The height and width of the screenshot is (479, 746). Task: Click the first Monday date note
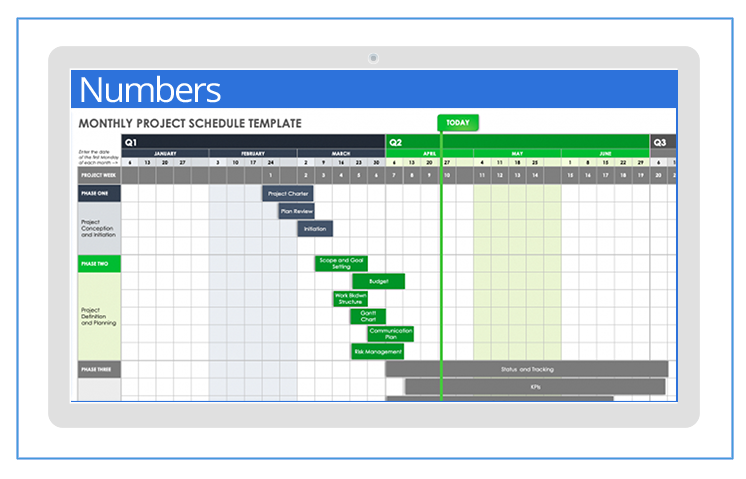pos(98,157)
